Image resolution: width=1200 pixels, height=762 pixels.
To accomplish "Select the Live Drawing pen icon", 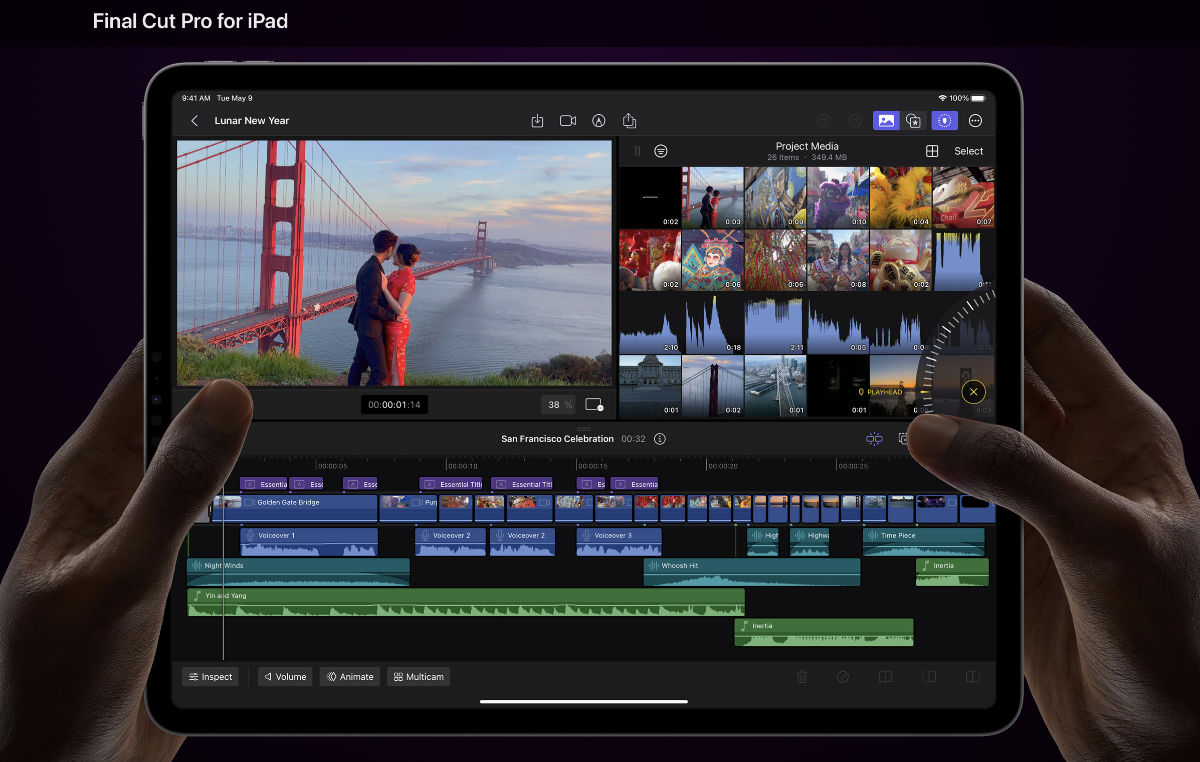I will 599,121.
